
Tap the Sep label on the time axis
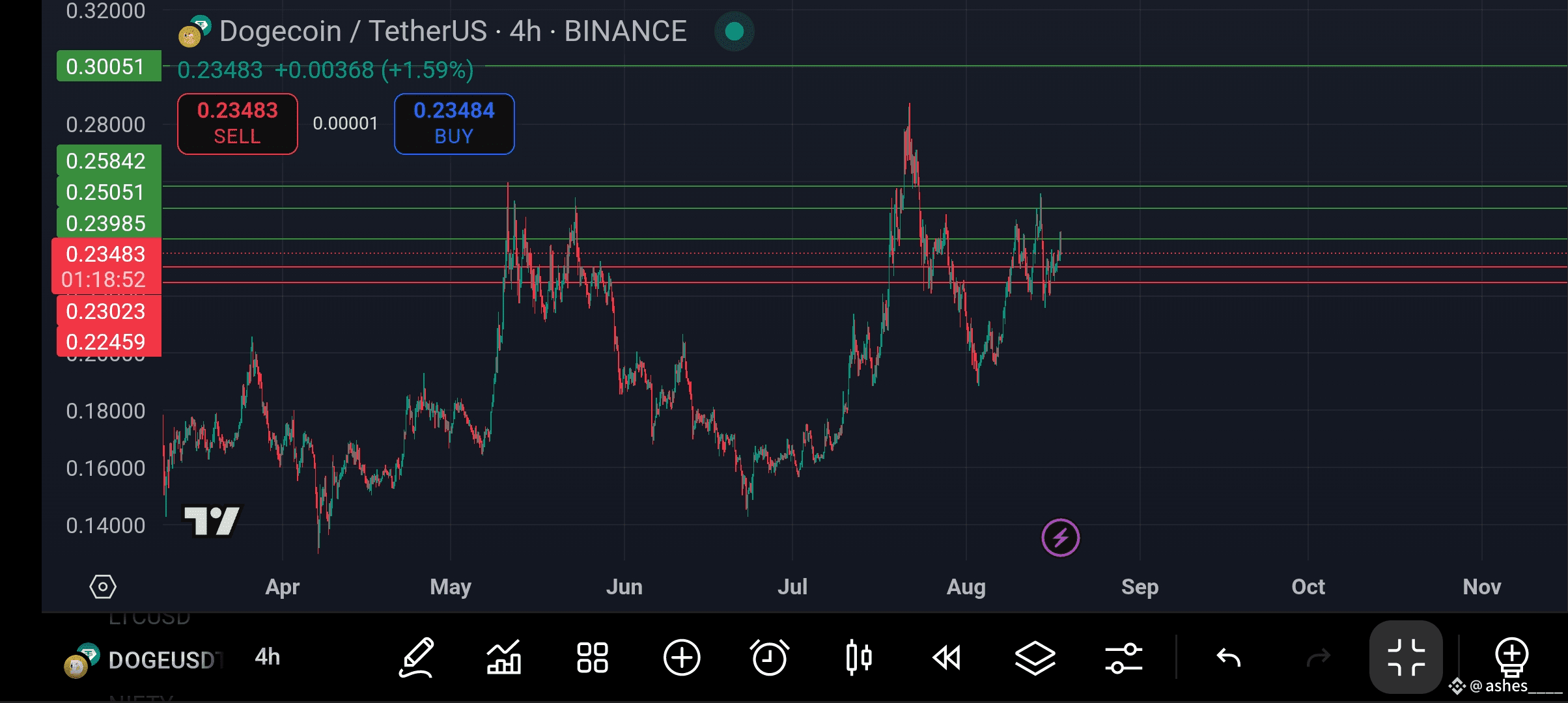pos(1140,587)
